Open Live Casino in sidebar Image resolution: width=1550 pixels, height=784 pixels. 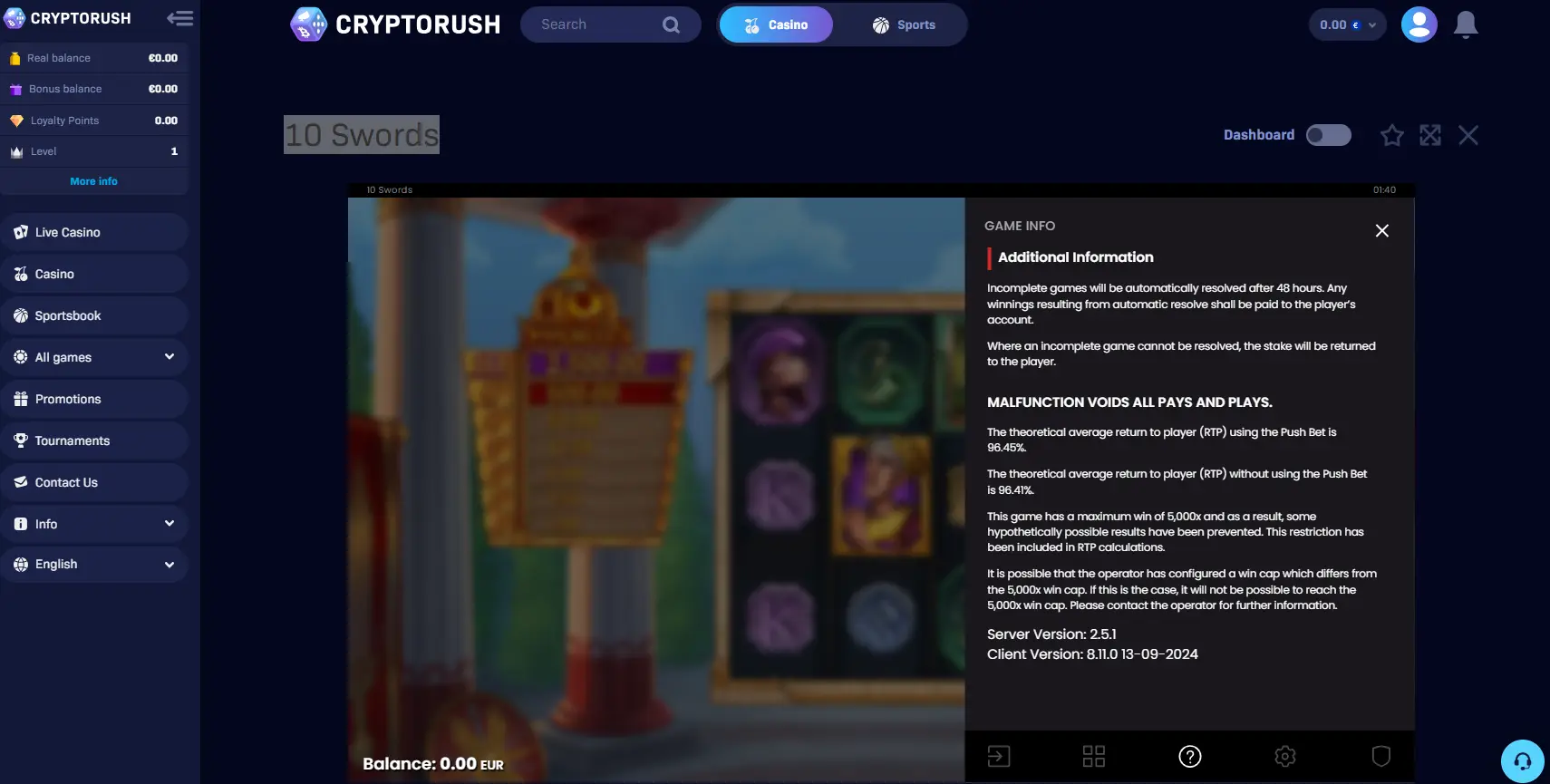click(x=94, y=232)
